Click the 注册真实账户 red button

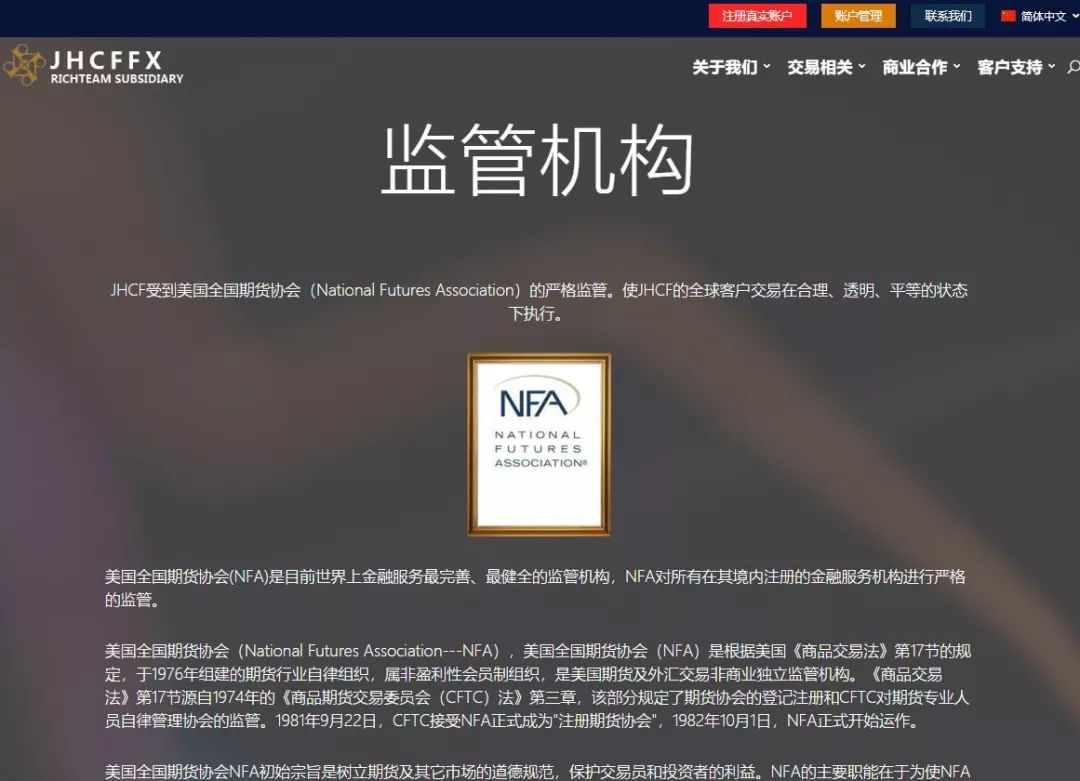click(x=757, y=16)
